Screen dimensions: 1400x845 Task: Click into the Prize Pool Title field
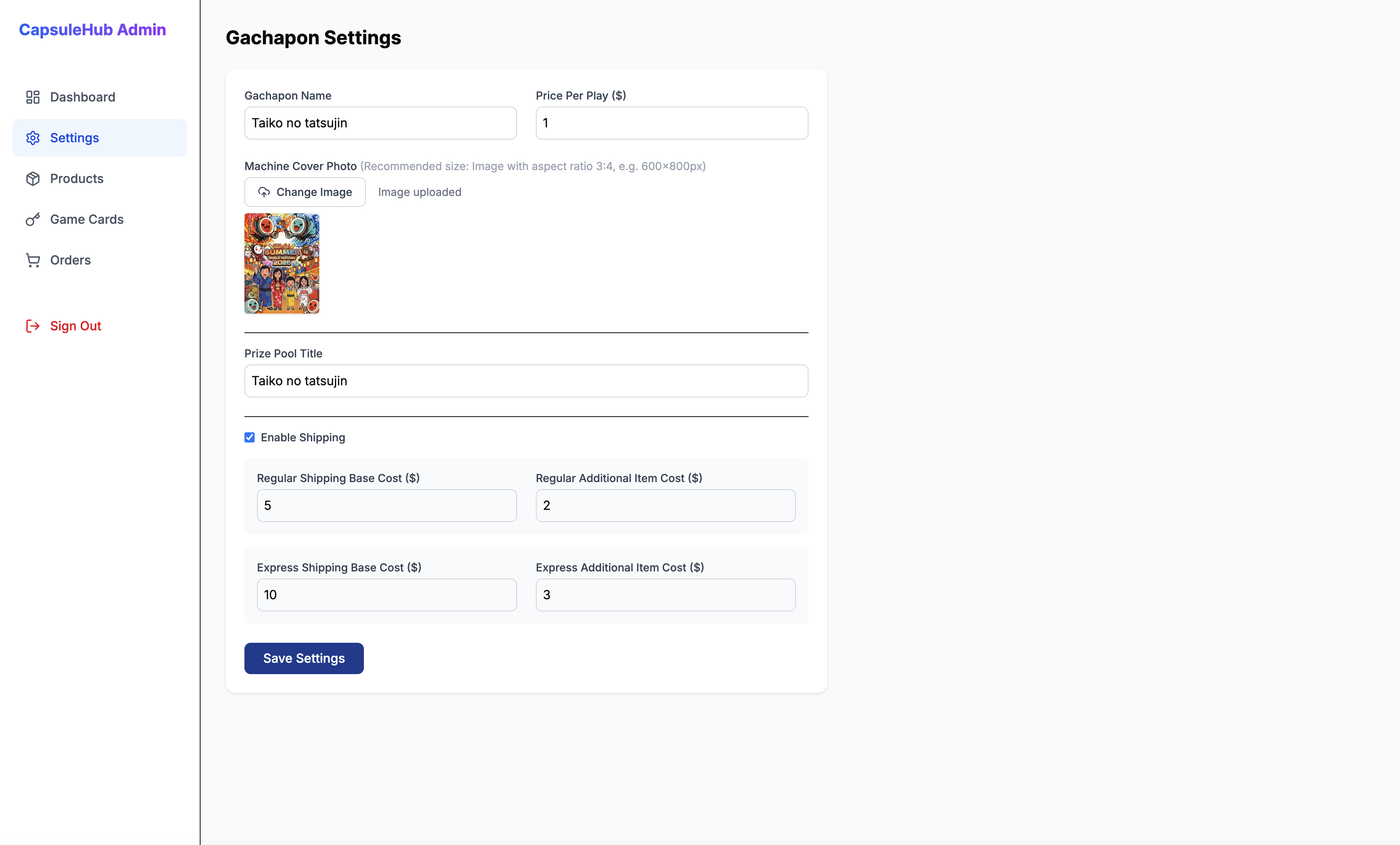[x=526, y=381]
